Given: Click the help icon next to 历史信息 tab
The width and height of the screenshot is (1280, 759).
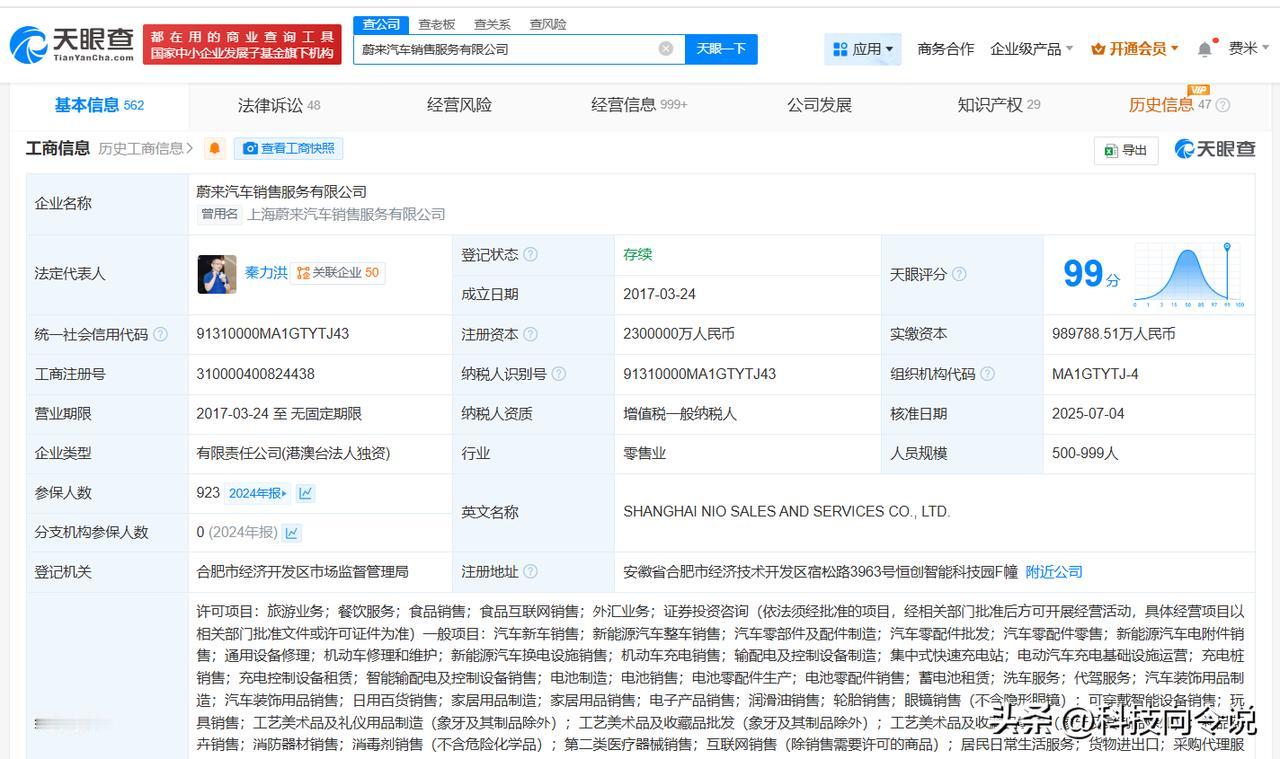Looking at the screenshot, I should tap(1223, 105).
